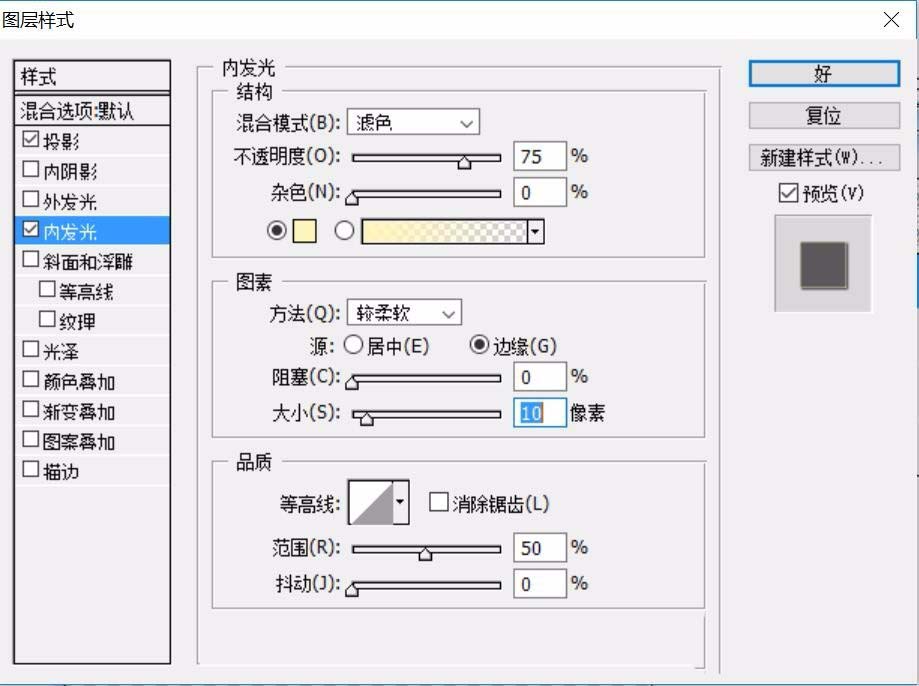Select the 居中(E) radio button
The height and width of the screenshot is (686, 919).
(353, 345)
